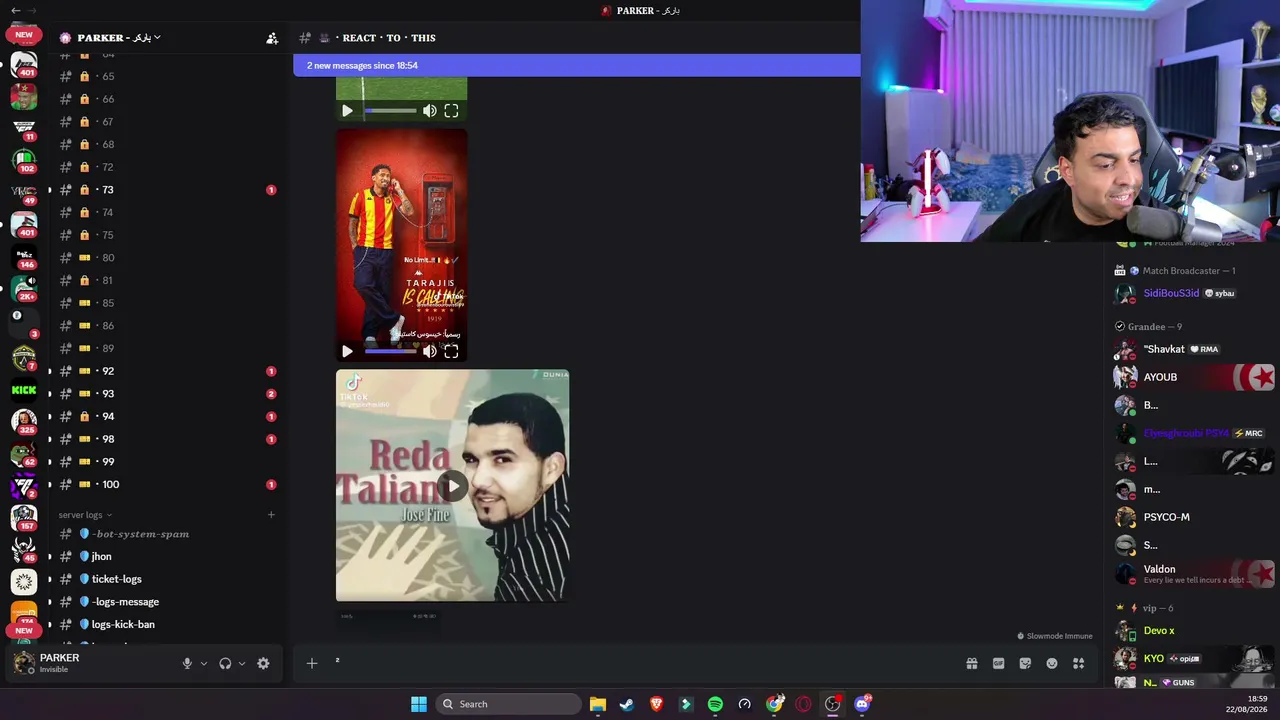Click the Windows taskbar Search box
Image resolution: width=1280 pixels, height=720 pixels.
(509, 704)
